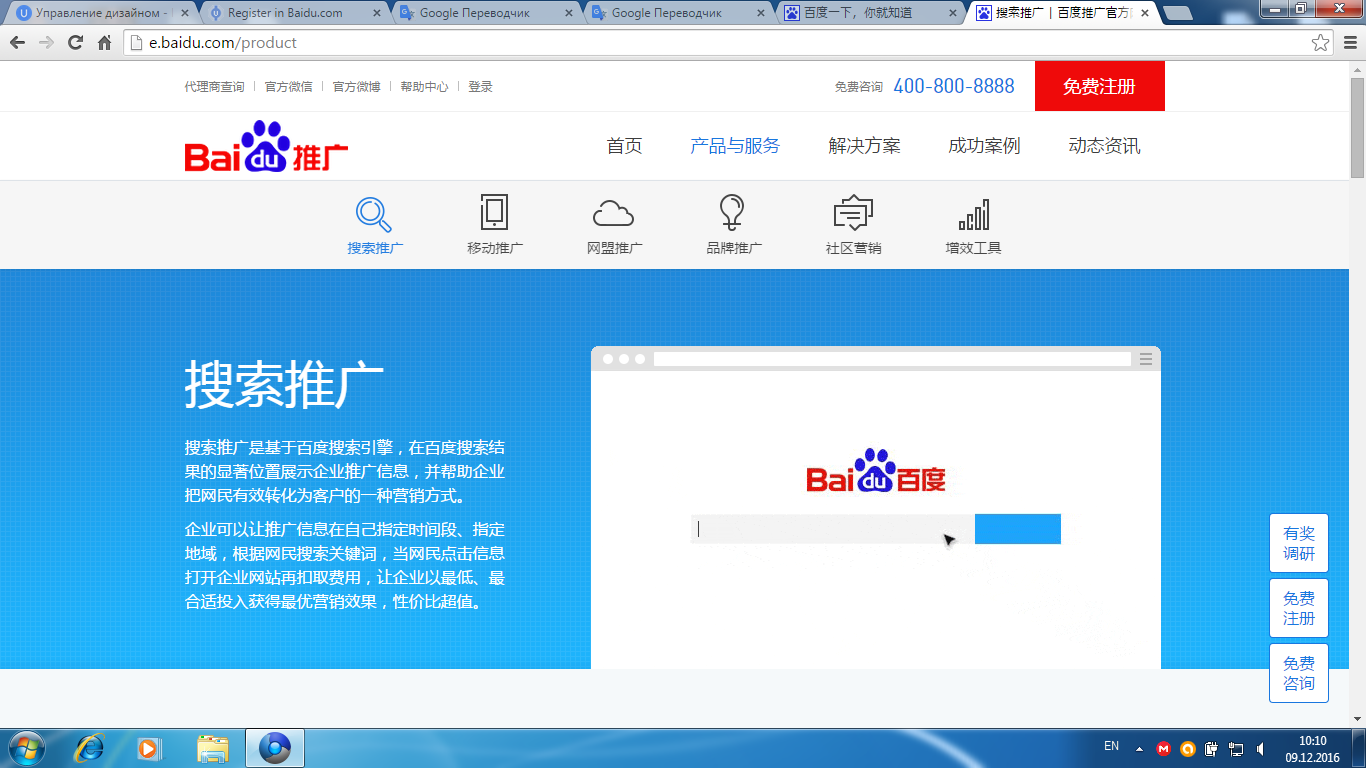The height and width of the screenshot is (768, 1366).
Task: Open the 社区营销 chat bubble icon
Action: pos(853,214)
